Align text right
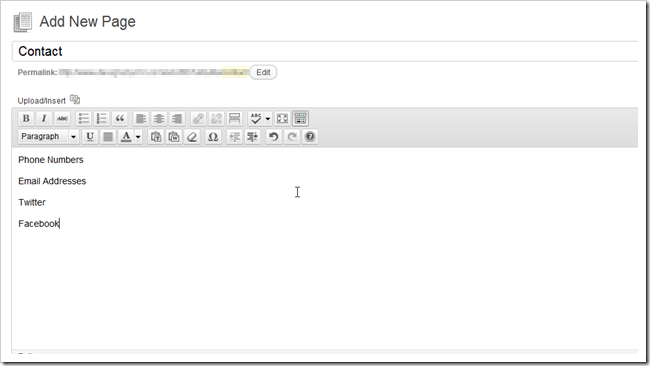Screen dimensions: 650x366 click(177, 119)
